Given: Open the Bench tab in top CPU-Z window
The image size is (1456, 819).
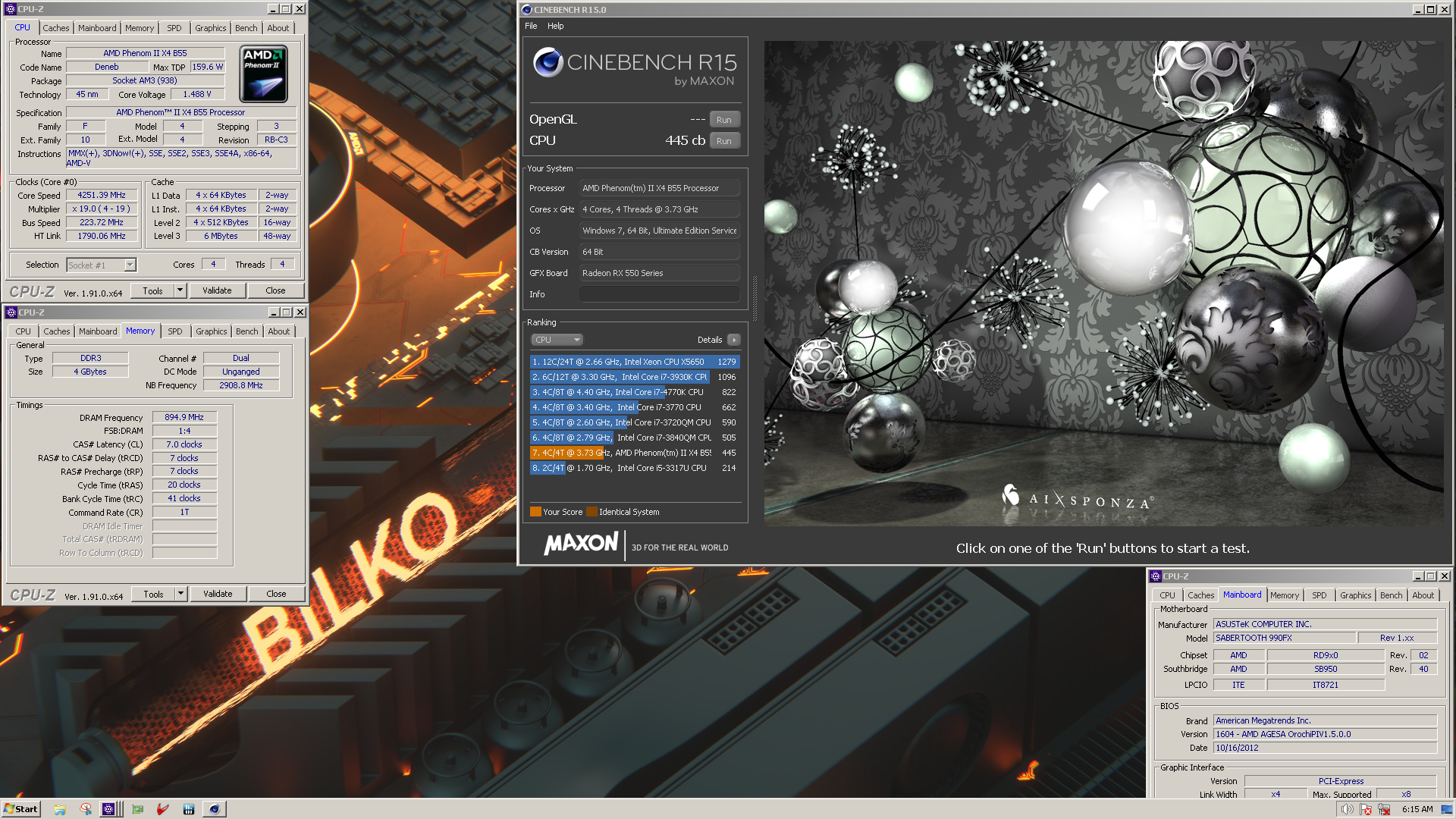Looking at the screenshot, I should (x=246, y=28).
